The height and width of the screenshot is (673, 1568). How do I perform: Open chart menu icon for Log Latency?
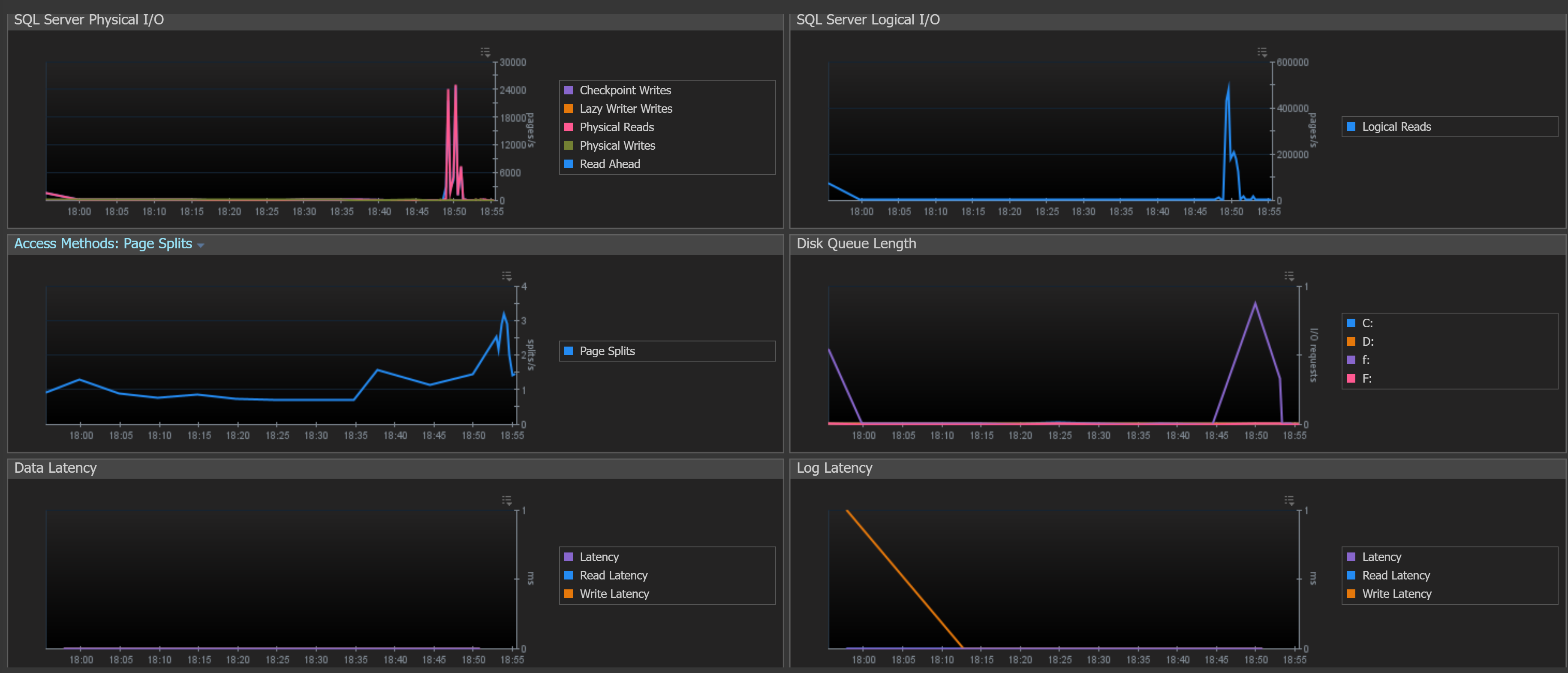[1289, 500]
